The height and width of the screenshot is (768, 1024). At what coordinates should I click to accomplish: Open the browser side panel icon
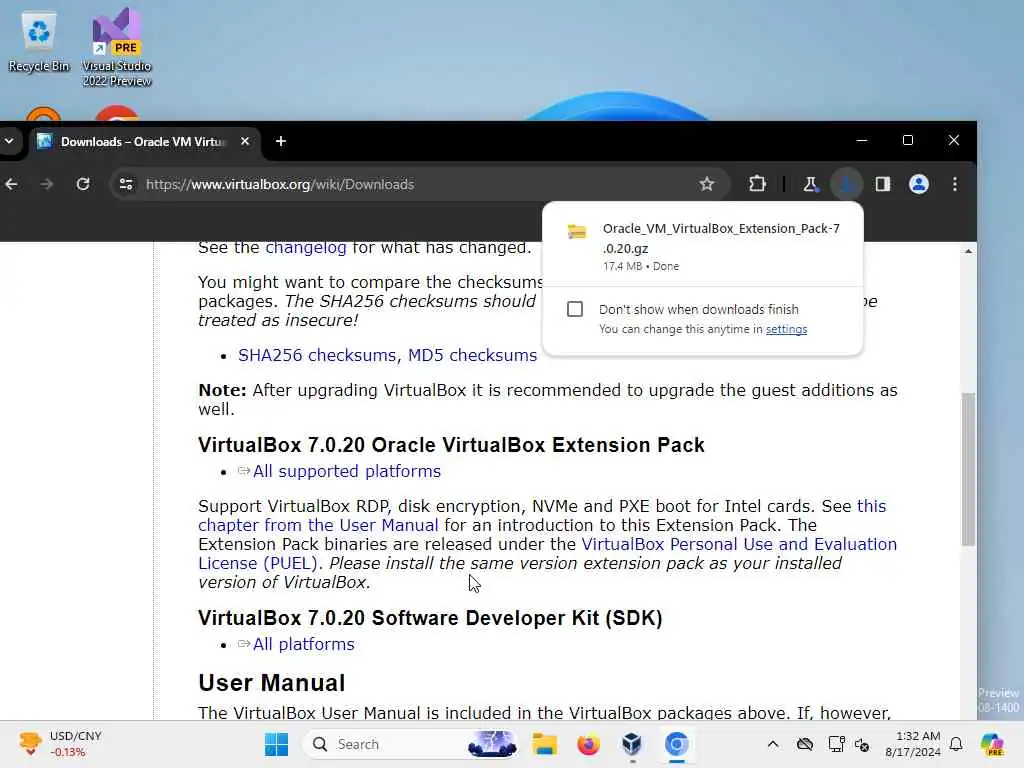tap(882, 185)
